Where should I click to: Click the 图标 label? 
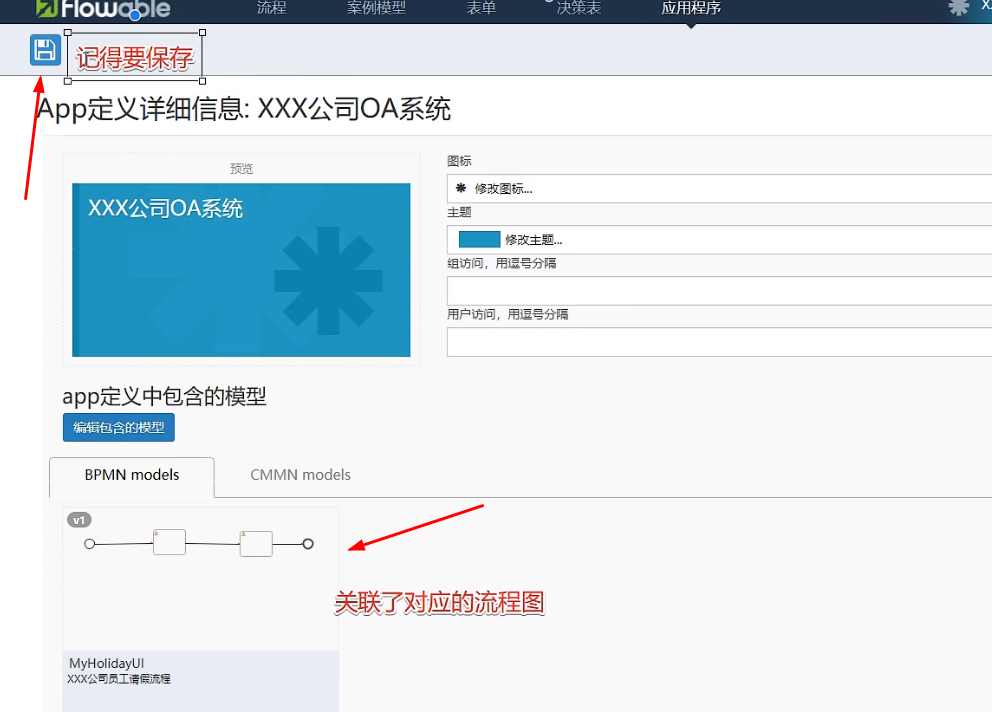pyautogui.click(x=459, y=161)
